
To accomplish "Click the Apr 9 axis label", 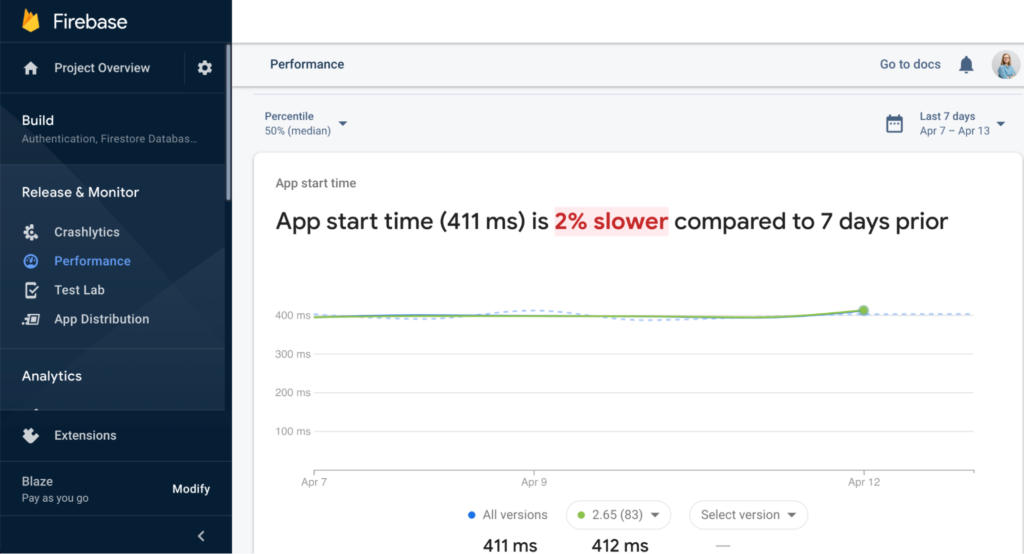I will 534,482.
